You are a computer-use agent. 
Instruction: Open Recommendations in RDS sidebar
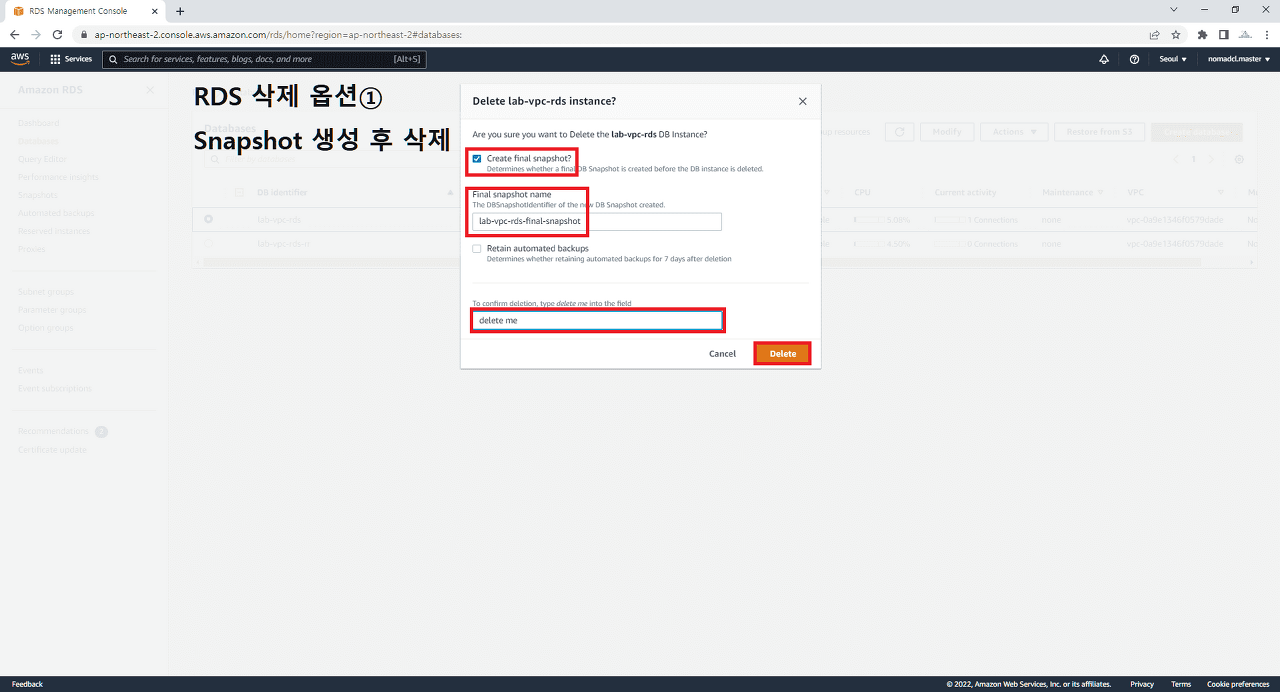54,432
